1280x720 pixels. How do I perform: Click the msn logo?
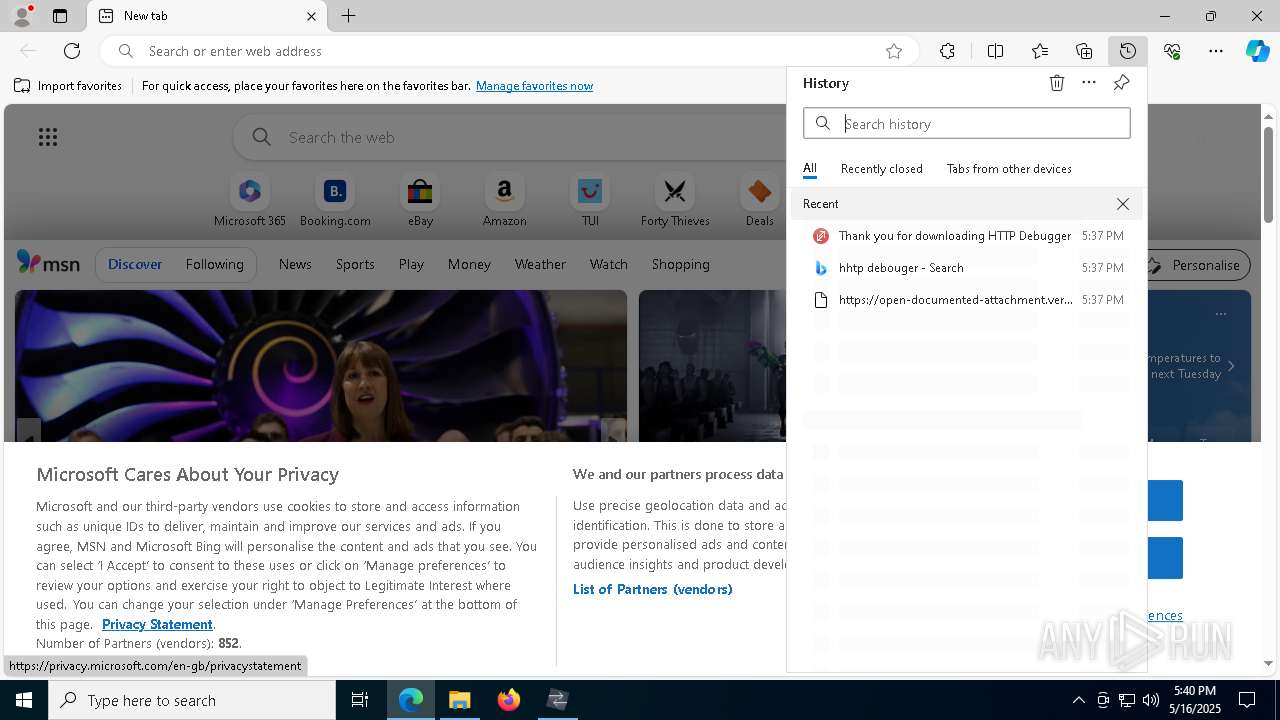click(48, 264)
